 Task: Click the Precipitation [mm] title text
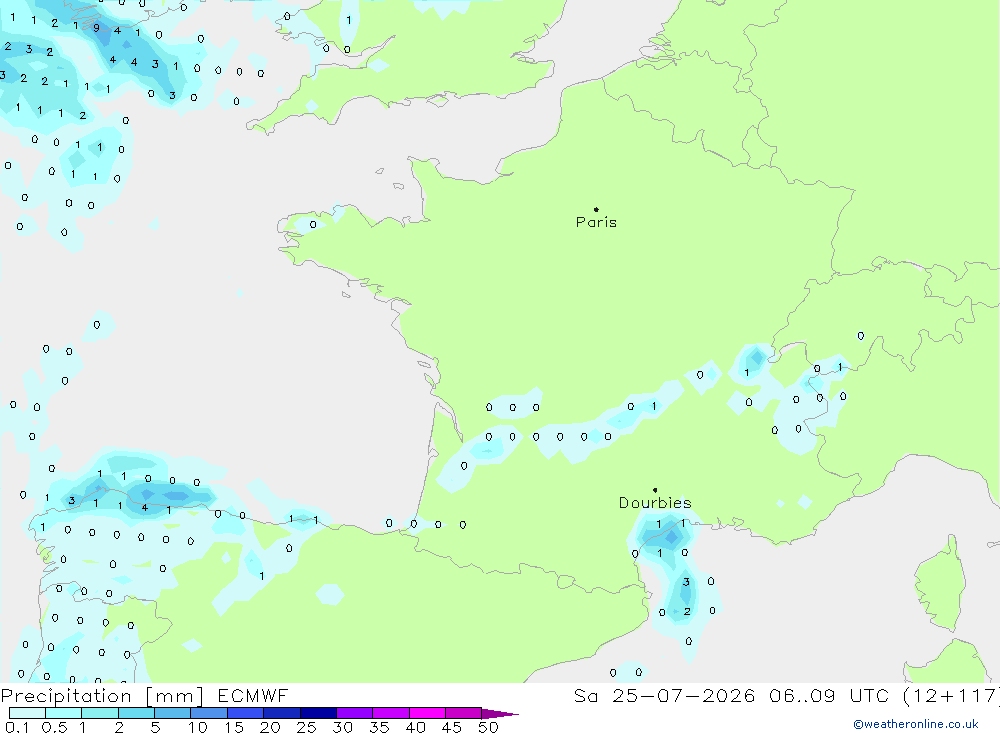(x=102, y=695)
